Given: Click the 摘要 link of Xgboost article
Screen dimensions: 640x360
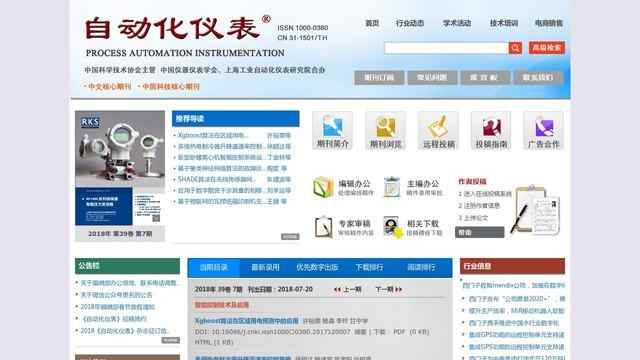Looking at the screenshot, I should pos(360,332).
